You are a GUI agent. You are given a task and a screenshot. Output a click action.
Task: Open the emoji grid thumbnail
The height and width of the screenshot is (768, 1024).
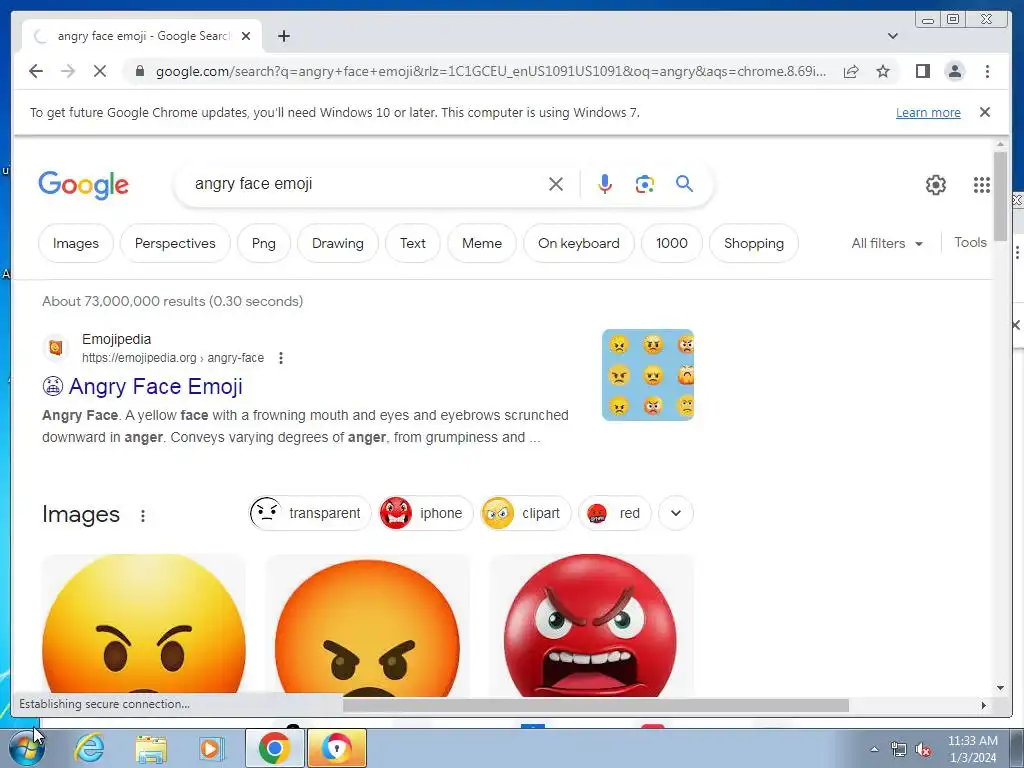coord(648,375)
